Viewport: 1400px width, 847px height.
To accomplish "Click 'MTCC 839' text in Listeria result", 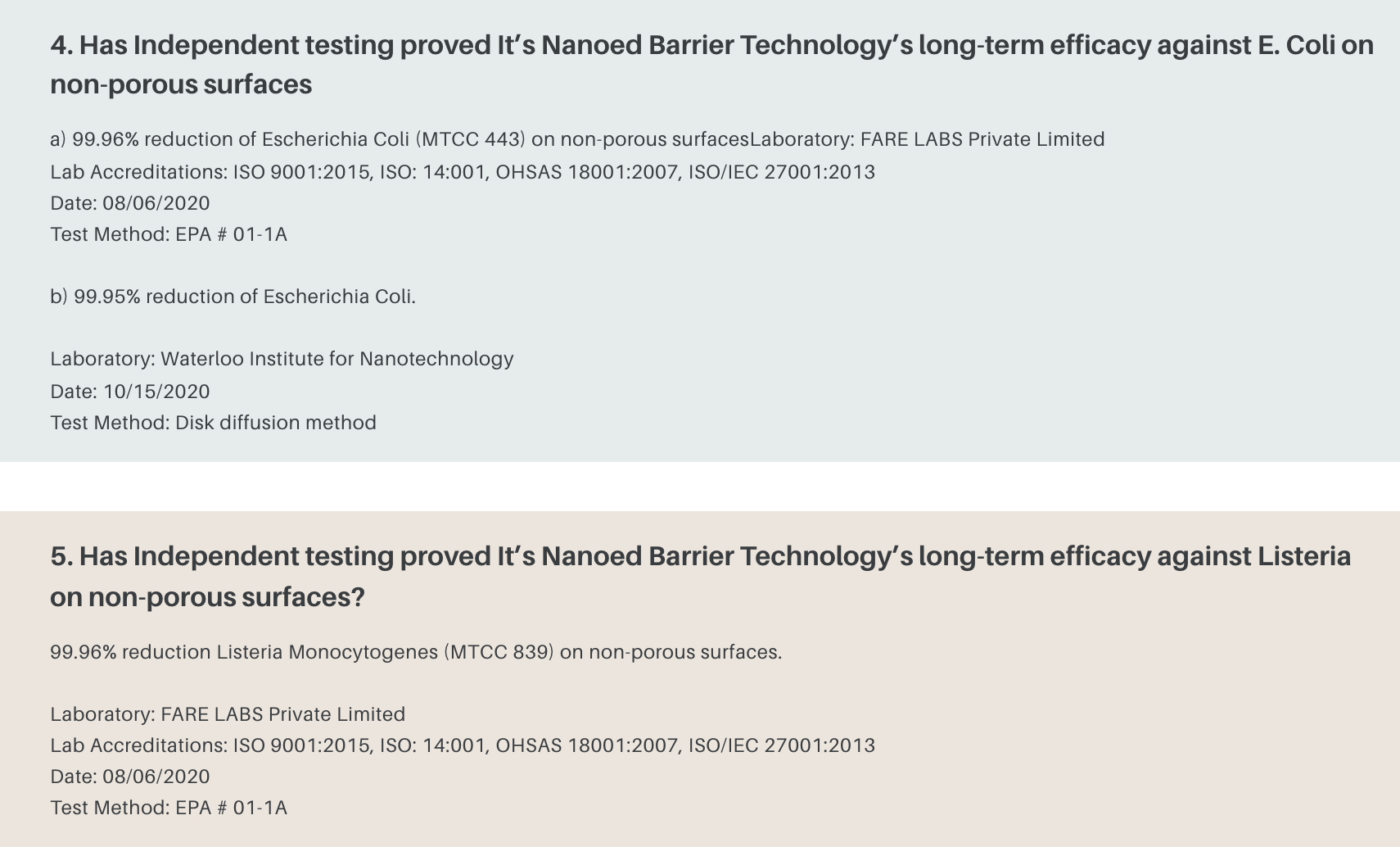I will click(x=499, y=652).
